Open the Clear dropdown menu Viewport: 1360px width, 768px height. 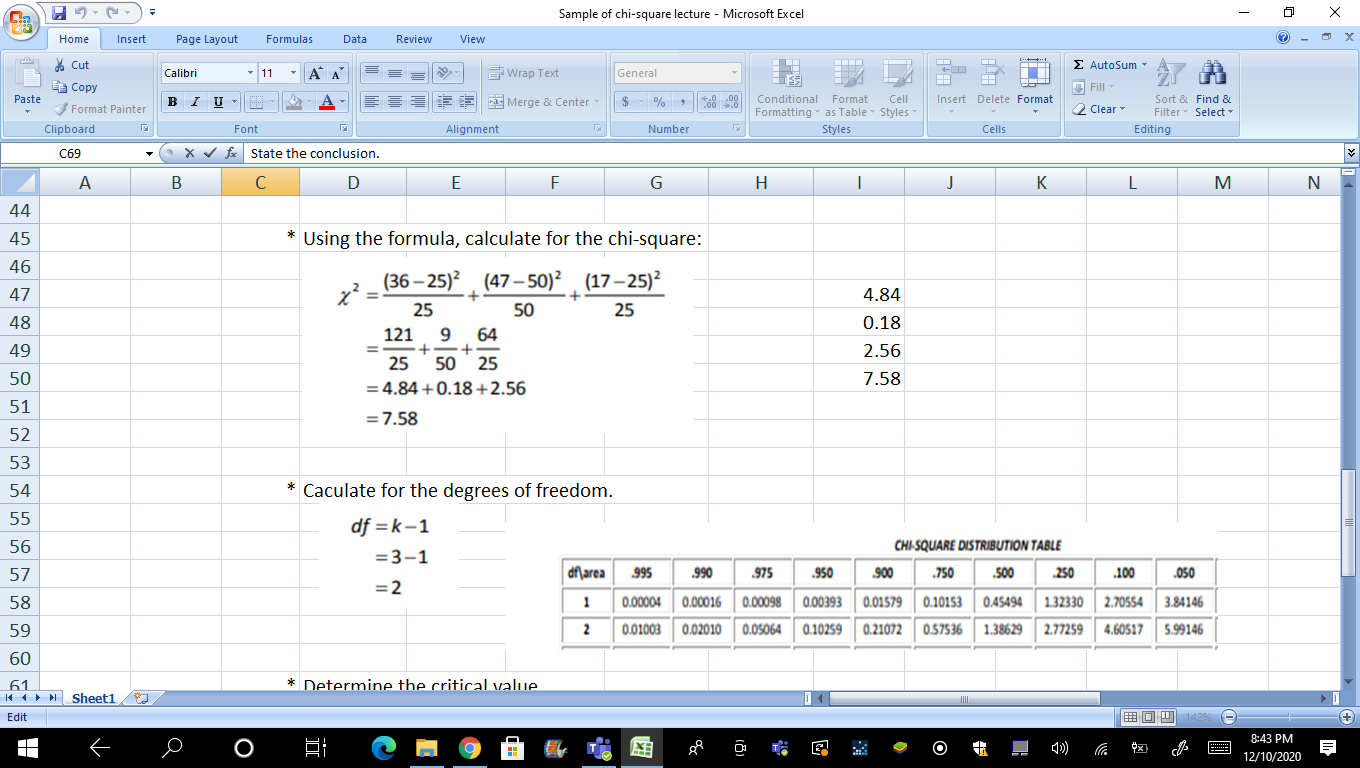click(1100, 109)
